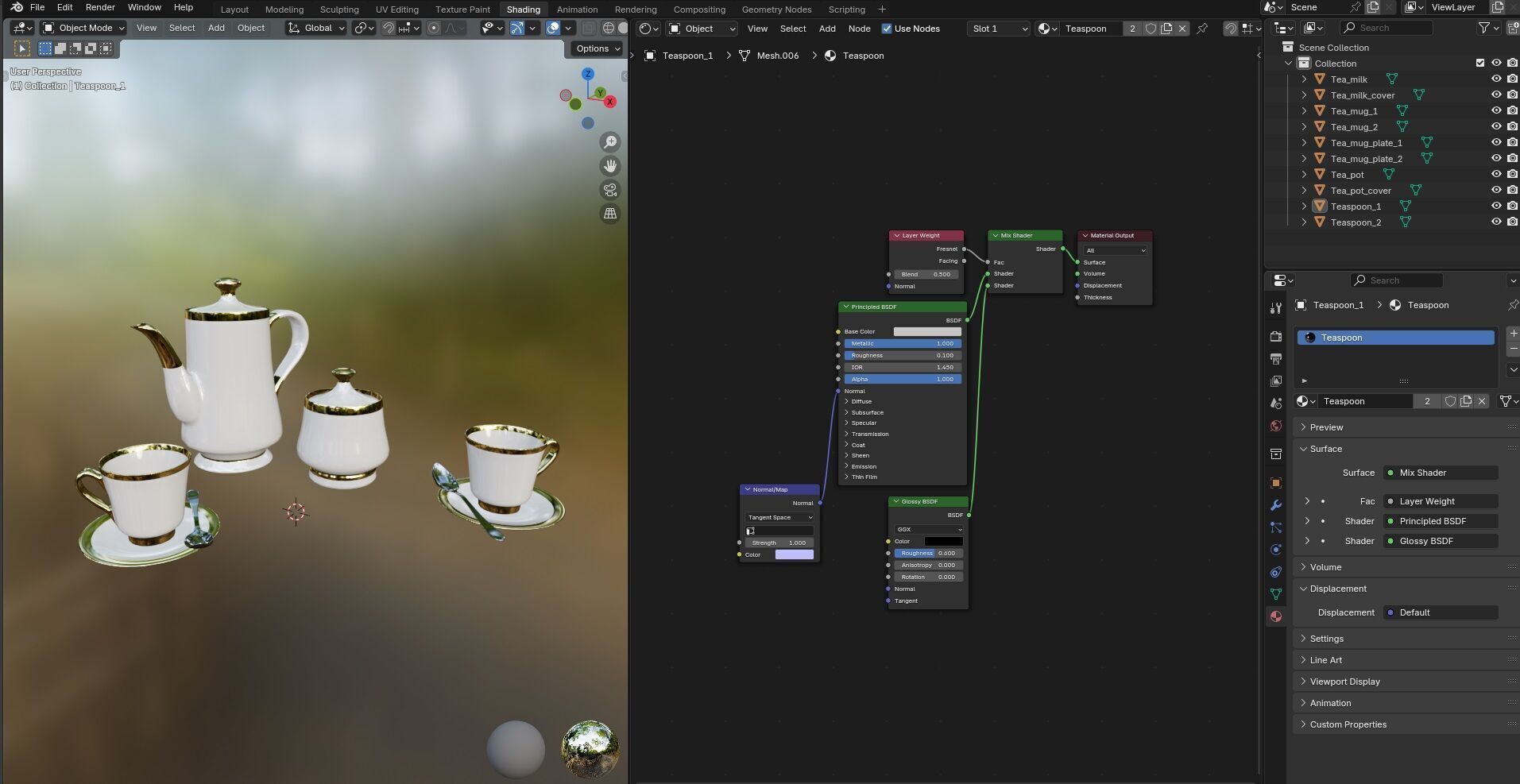Click the Metallic slider on Principled BSDF
This screenshot has height=784, width=1520.
point(903,344)
